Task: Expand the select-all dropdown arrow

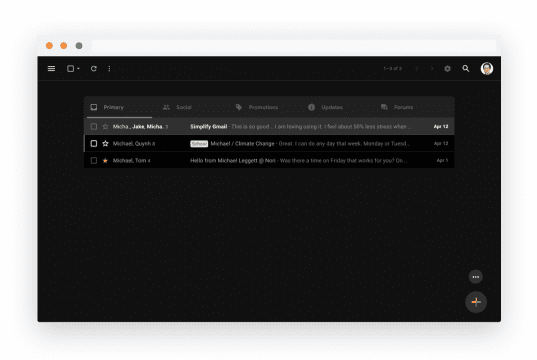Action: click(78, 69)
